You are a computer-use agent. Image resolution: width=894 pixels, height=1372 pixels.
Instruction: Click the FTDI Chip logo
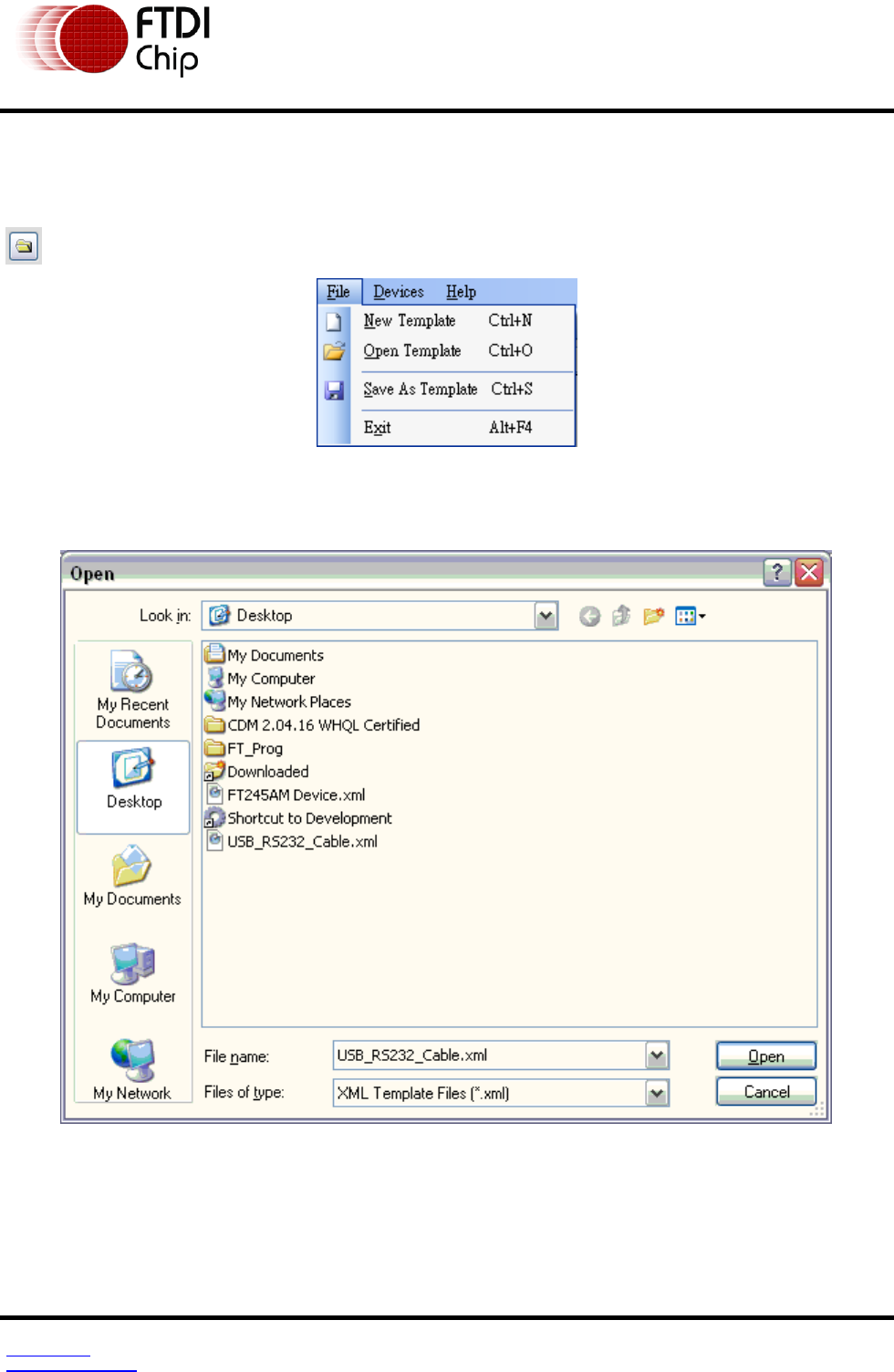click(x=114, y=39)
